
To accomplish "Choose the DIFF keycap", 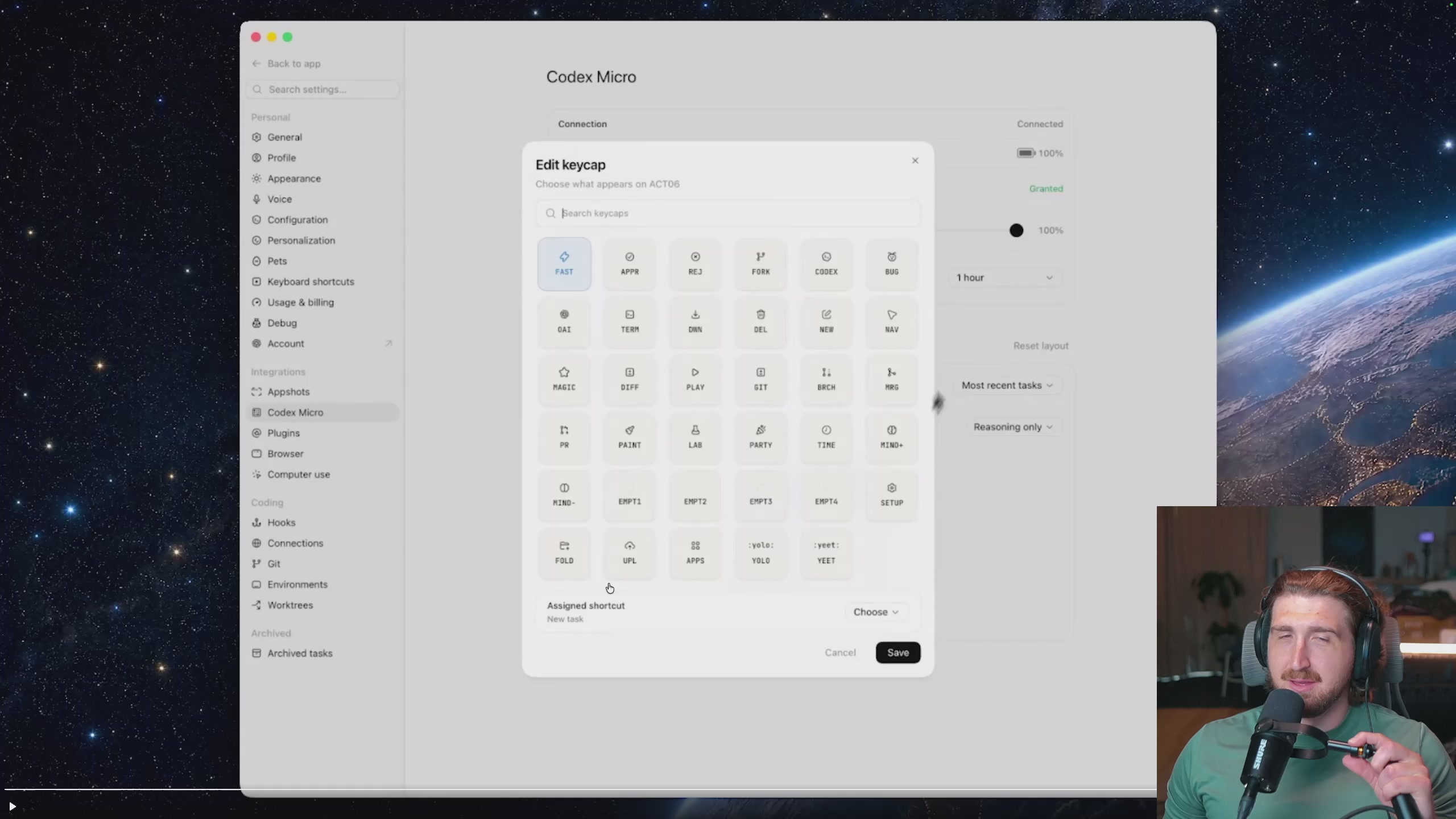I will (630, 379).
